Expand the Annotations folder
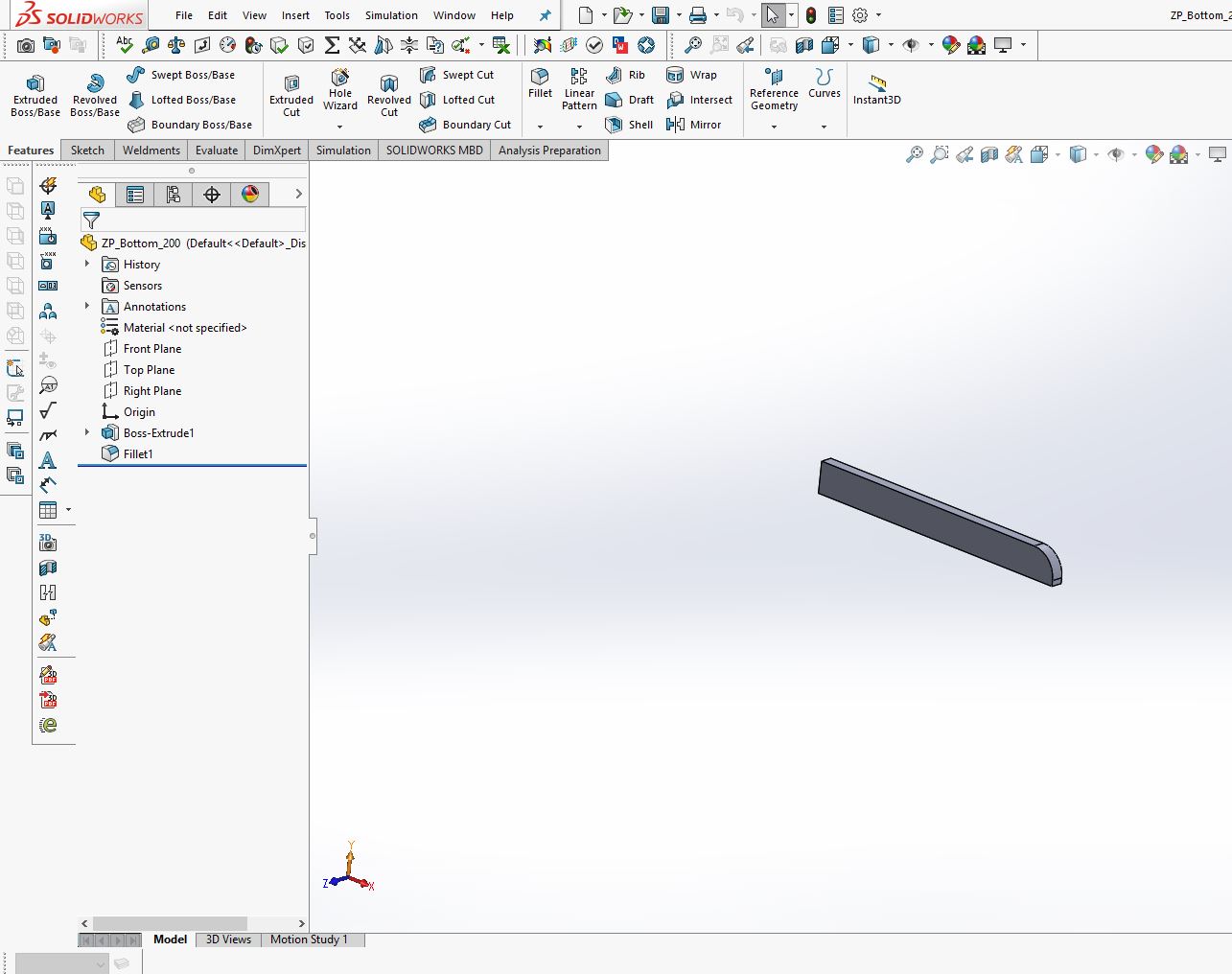Image resolution: width=1232 pixels, height=974 pixels. tap(87, 306)
